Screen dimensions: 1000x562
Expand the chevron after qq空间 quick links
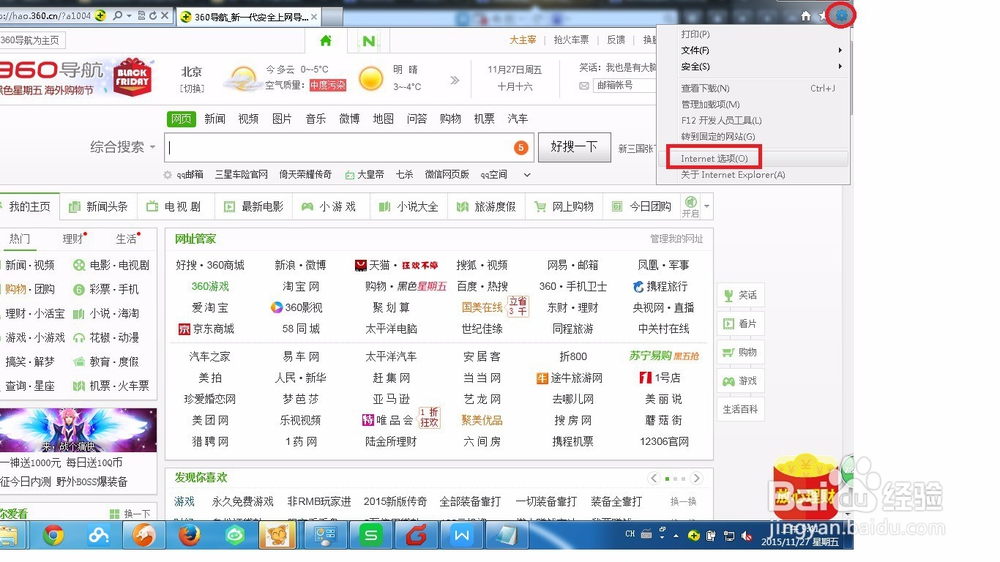click(527, 175)
